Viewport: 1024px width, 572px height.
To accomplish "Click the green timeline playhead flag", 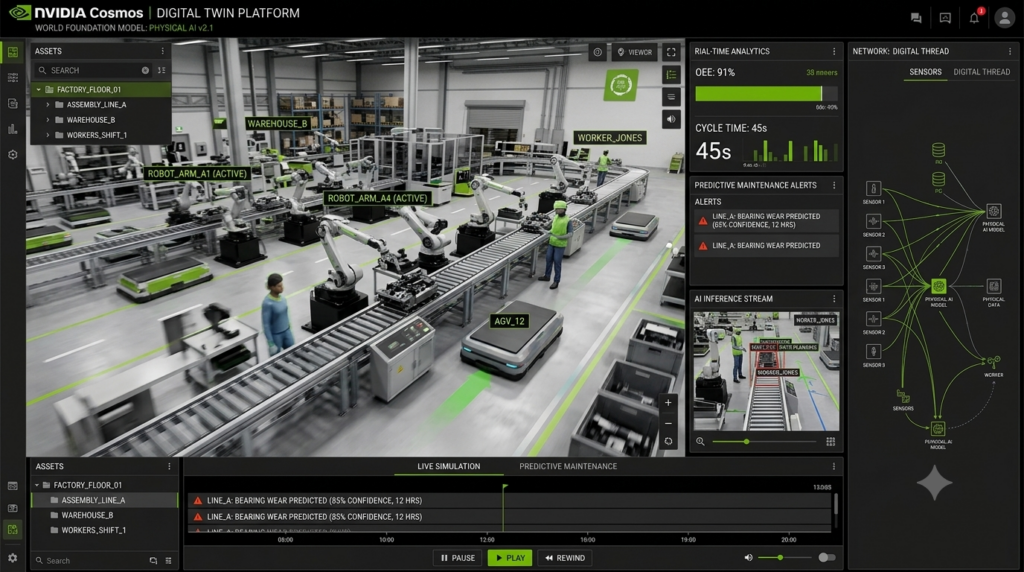I will (x=504, y=487).
